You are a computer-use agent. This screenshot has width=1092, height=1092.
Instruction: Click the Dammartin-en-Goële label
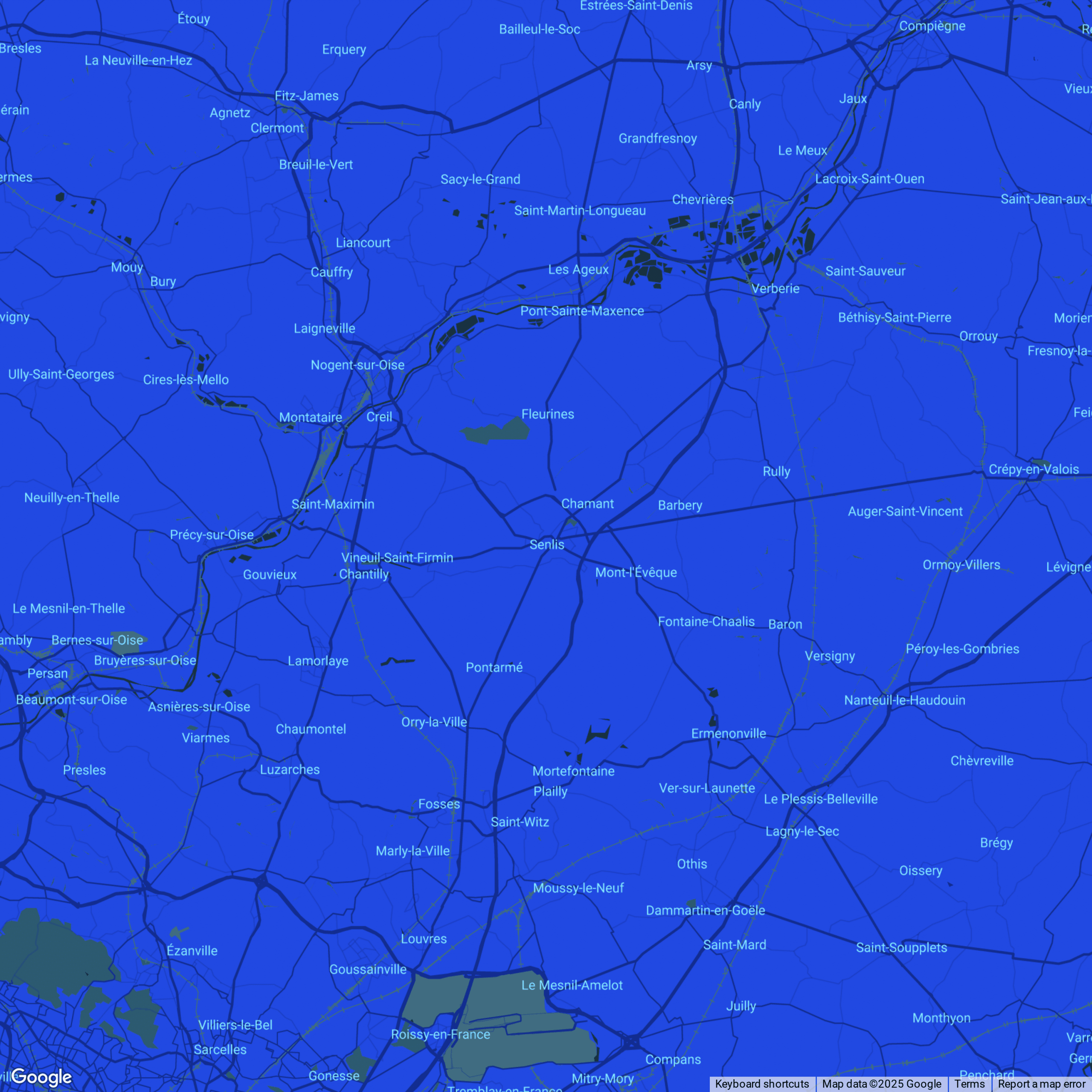pos(706,910)
